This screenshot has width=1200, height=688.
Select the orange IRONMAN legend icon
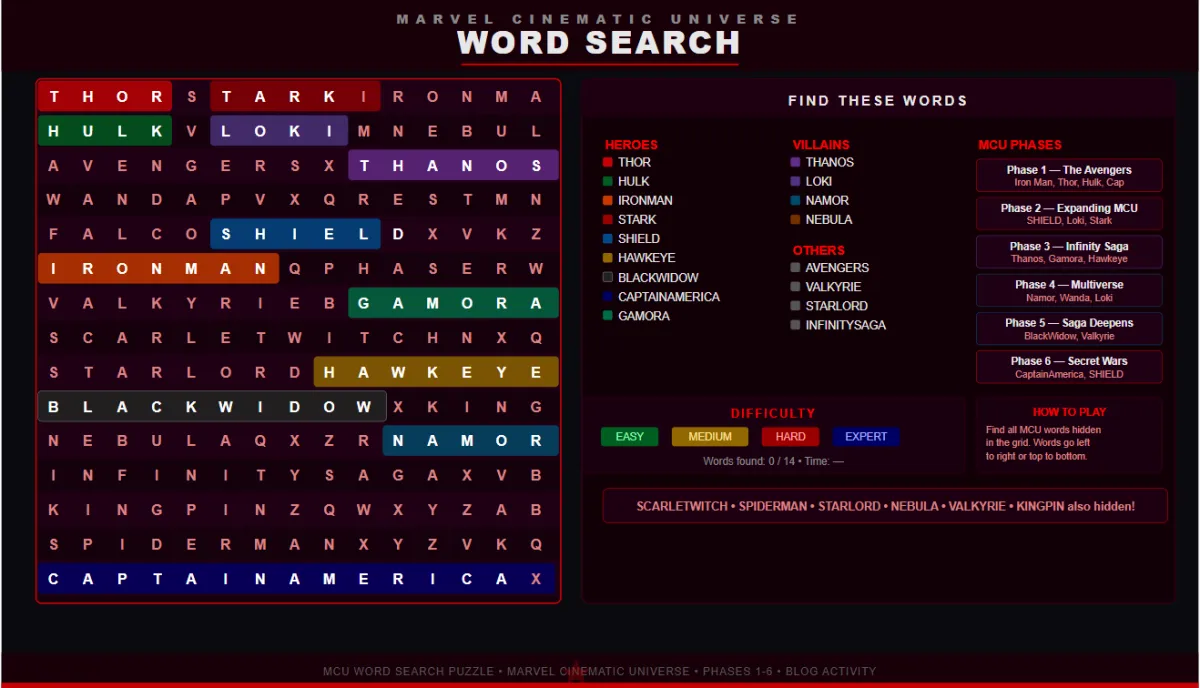(608, 200)
